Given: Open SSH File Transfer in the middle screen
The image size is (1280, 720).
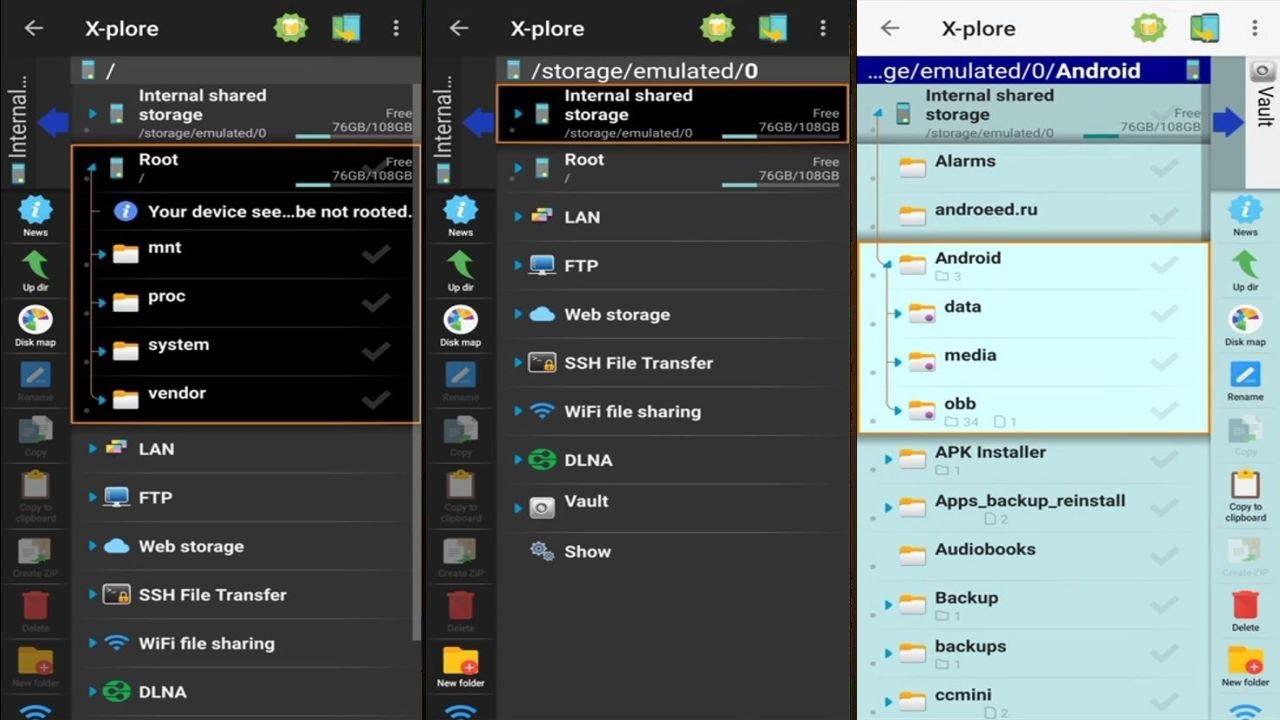Looking at the screenshot, I should [674, 363].
